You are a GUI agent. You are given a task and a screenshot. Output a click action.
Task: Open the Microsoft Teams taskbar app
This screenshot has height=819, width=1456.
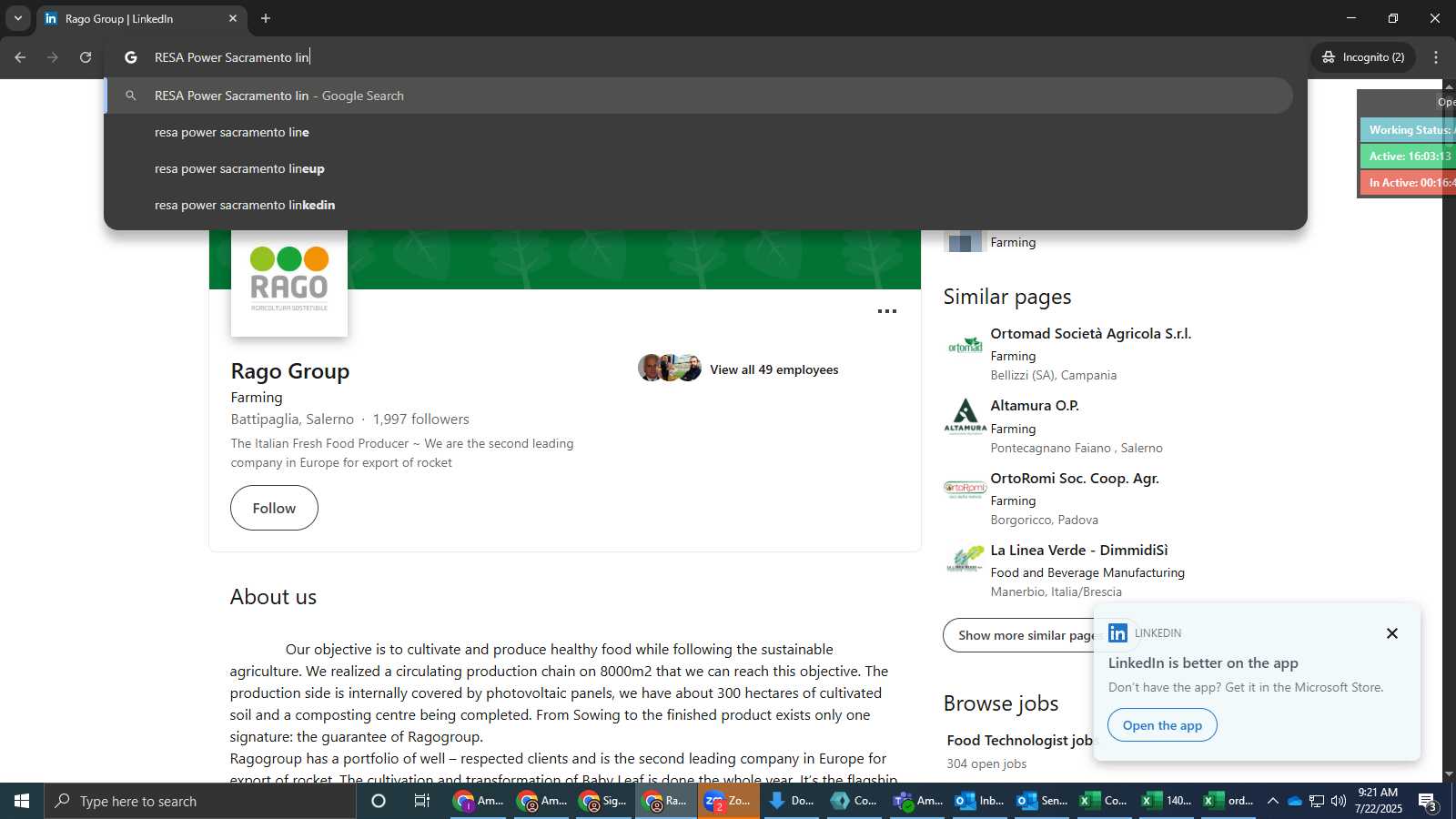(x=918, y=801)
